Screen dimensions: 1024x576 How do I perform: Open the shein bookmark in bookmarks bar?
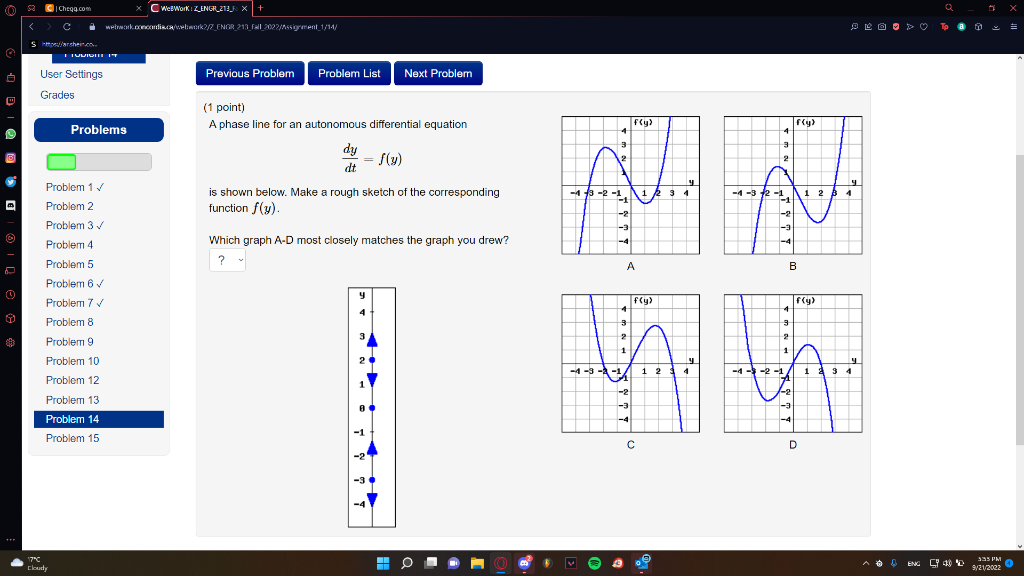pyautogui.click(x=63, y=44)
